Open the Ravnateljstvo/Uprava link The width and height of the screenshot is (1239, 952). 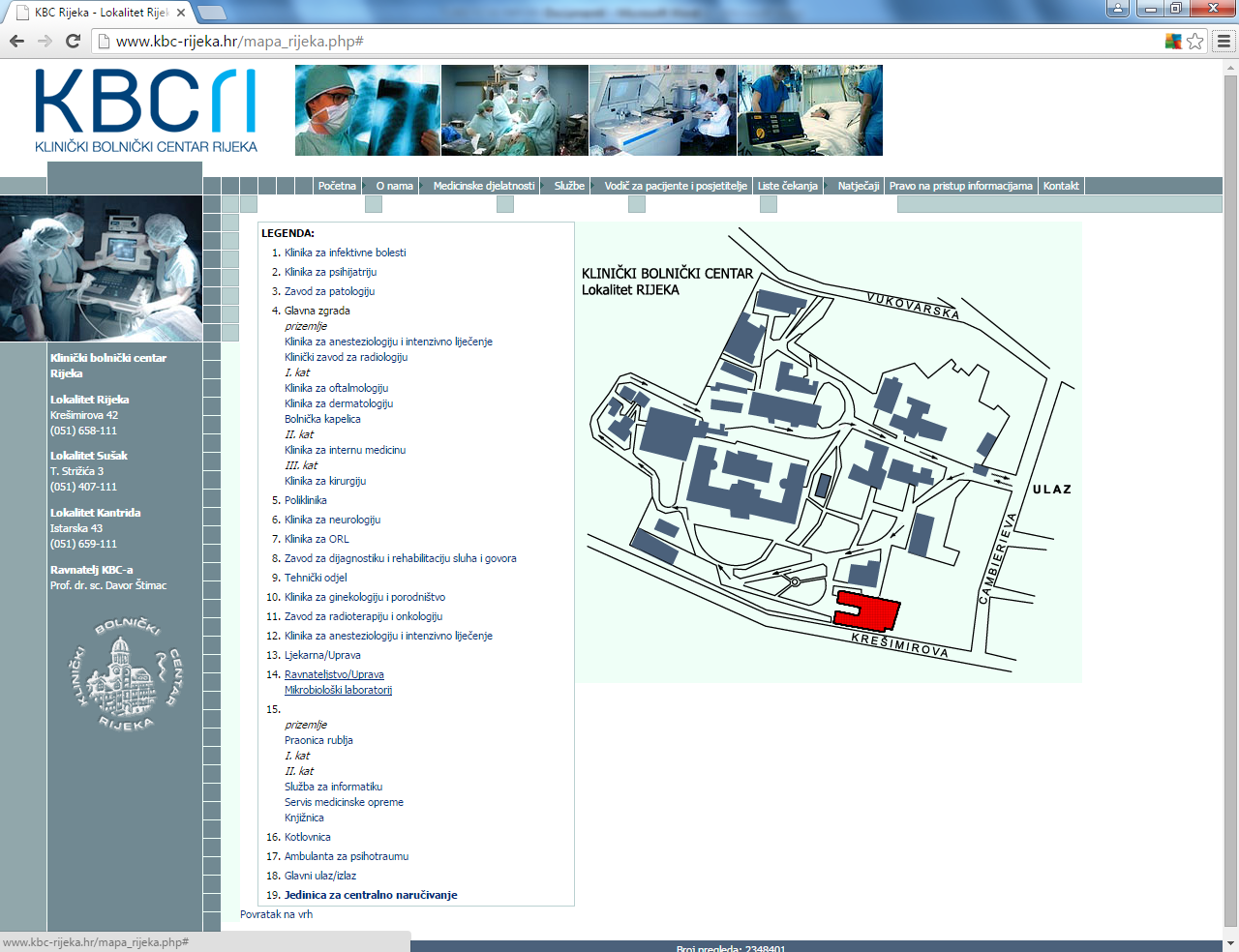coord(334,674)
